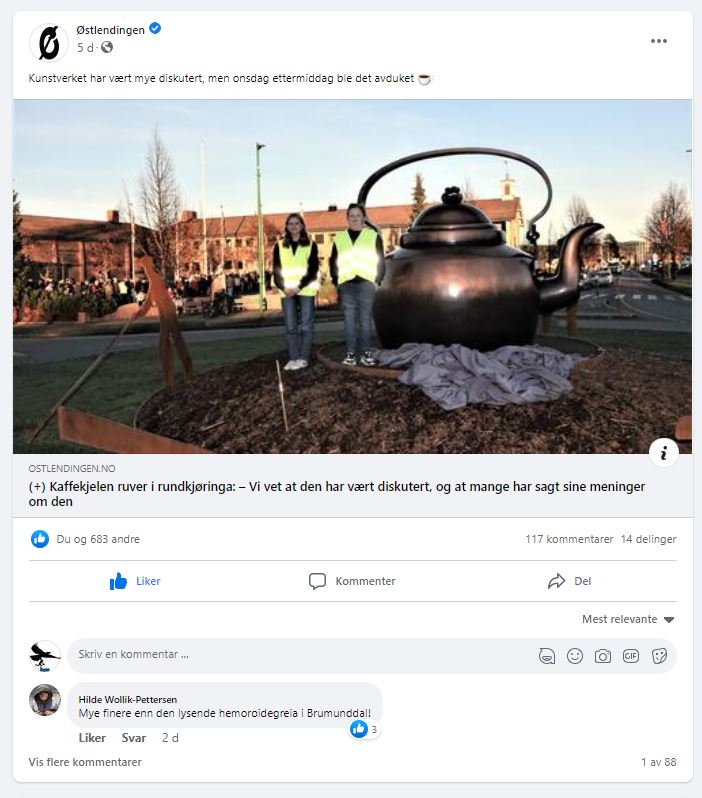This screenshot has width=702, height=798.
Task: Open the three-dot post options menu
Action: tap(659, 41)
